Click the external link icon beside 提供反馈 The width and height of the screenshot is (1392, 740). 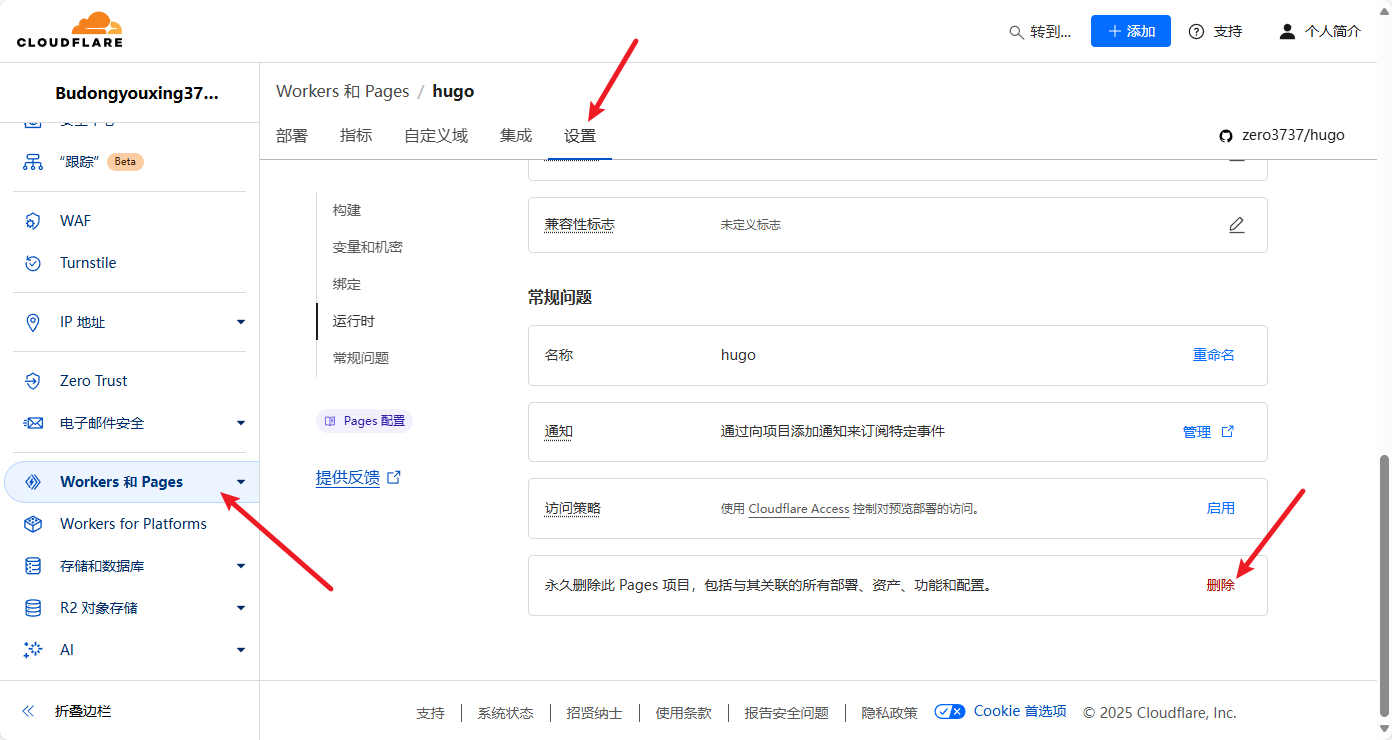pyautogui.click(x=394, y=478)
